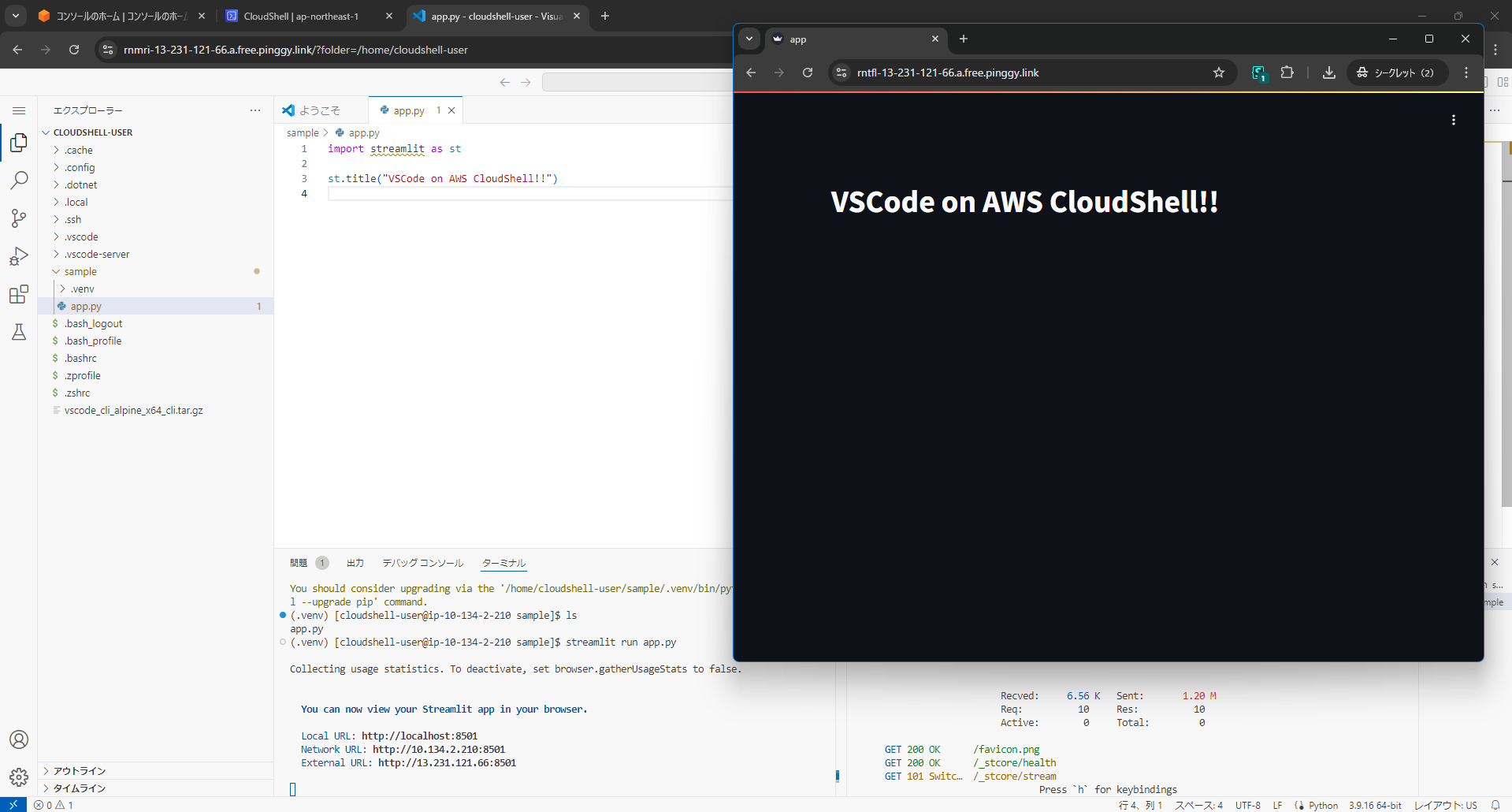This screenshot has height=812, width=1512.
Task: Open the Testing flask view
Action: point(19,332)
